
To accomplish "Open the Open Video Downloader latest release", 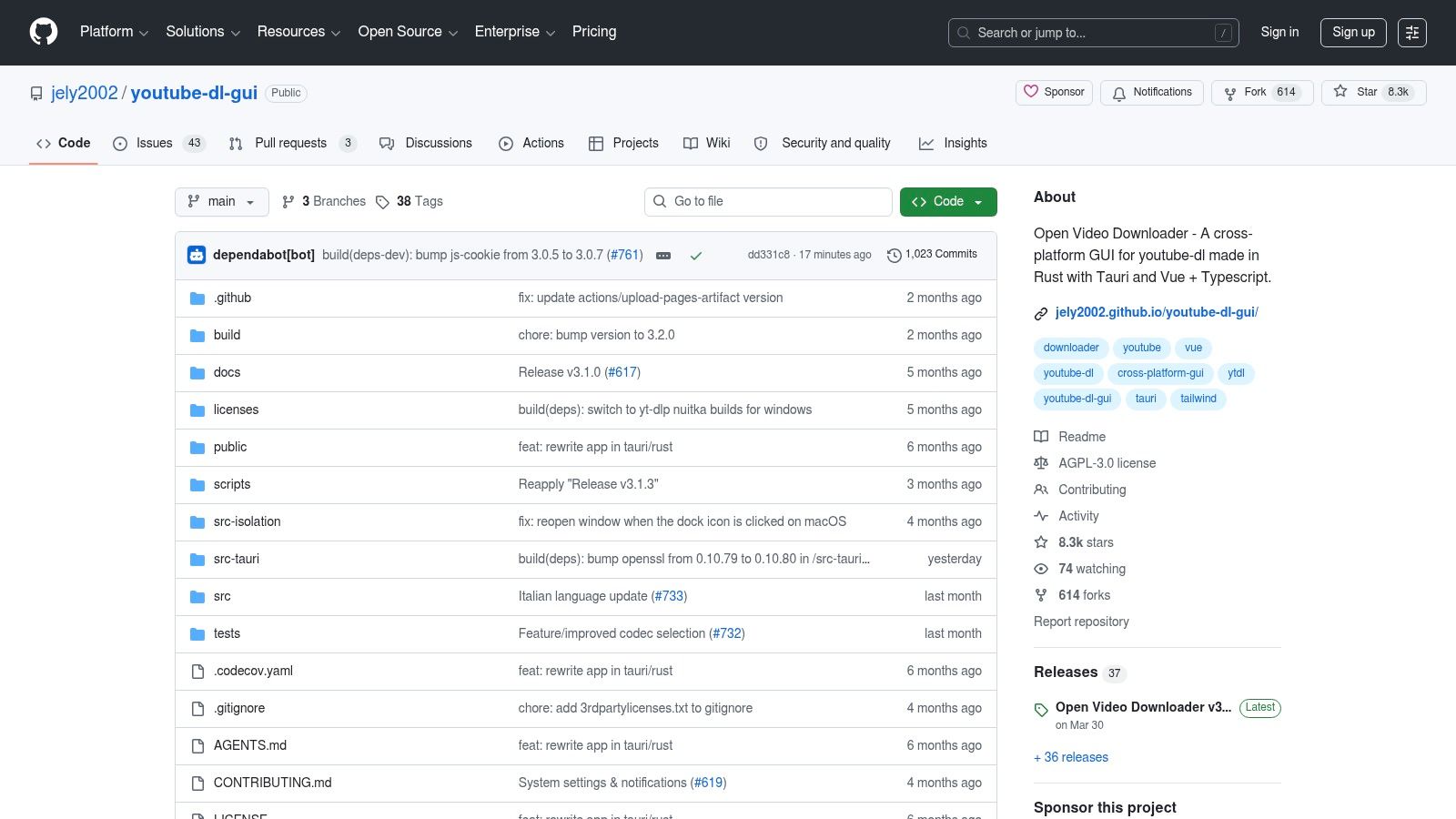I will point(1143,707).
